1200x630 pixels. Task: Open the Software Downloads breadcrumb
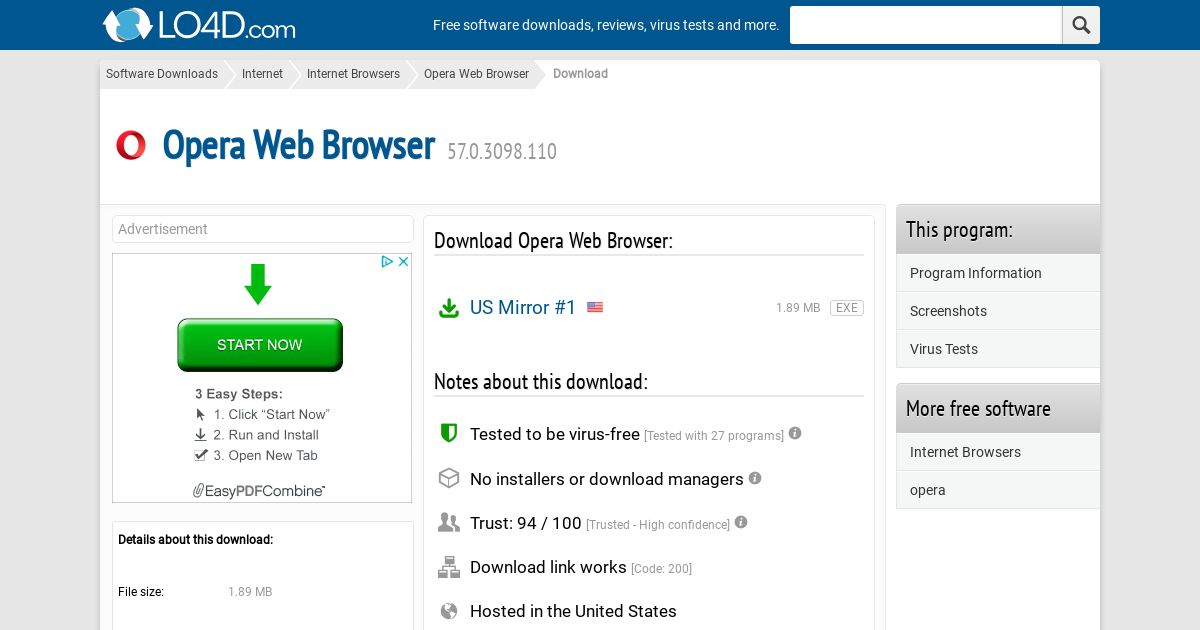pyautogui.click(x=162, y=74)
